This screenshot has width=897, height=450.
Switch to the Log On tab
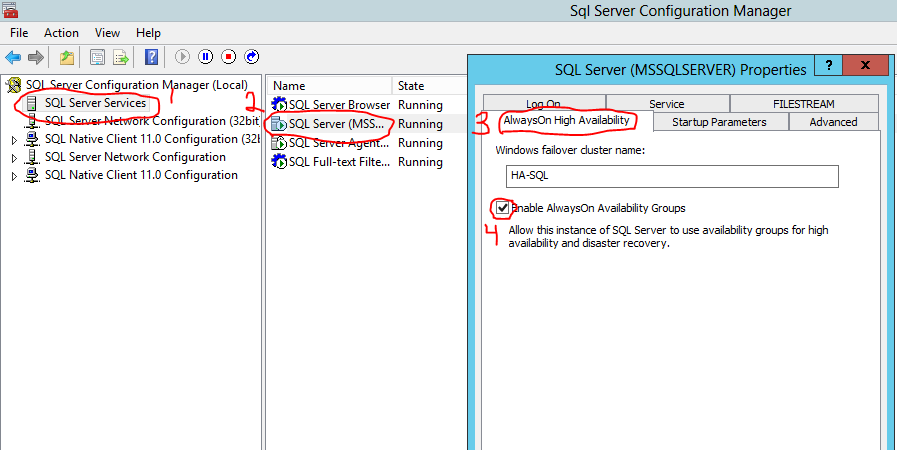pos(543,103)
